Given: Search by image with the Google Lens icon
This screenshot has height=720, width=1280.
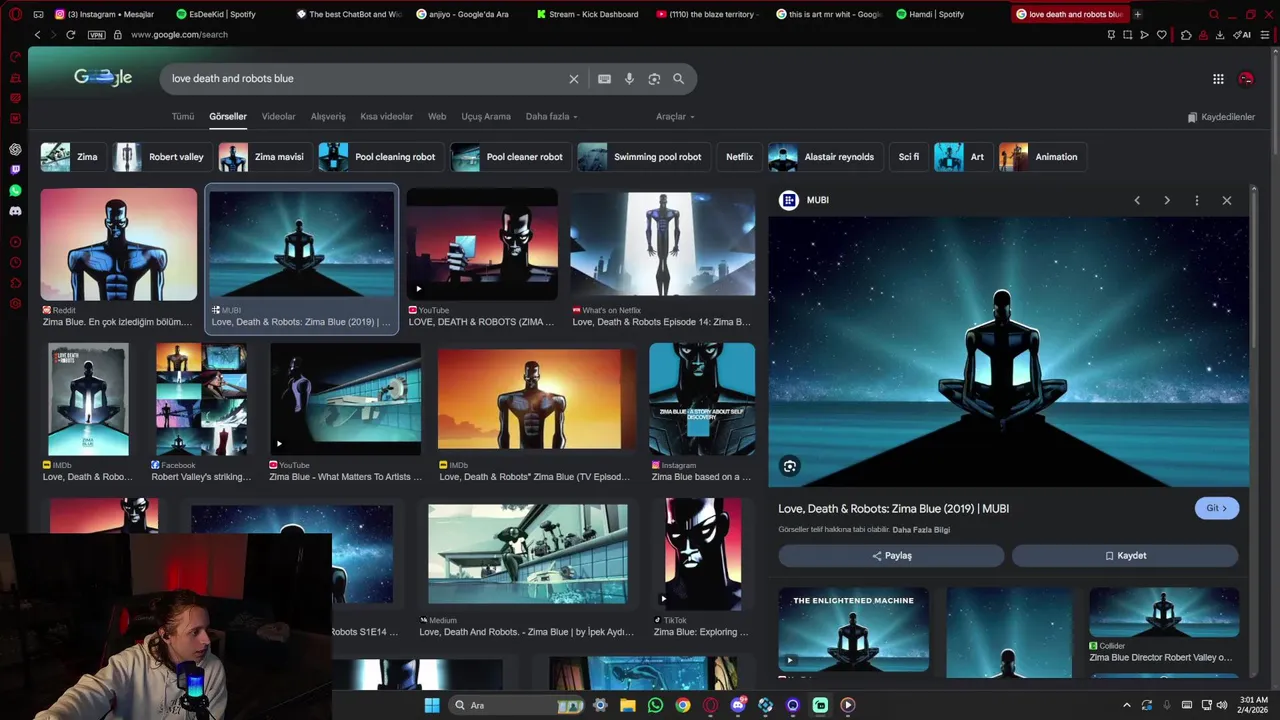Looking at the screenshot, I should pyautogui.click(x=654, y=79).
